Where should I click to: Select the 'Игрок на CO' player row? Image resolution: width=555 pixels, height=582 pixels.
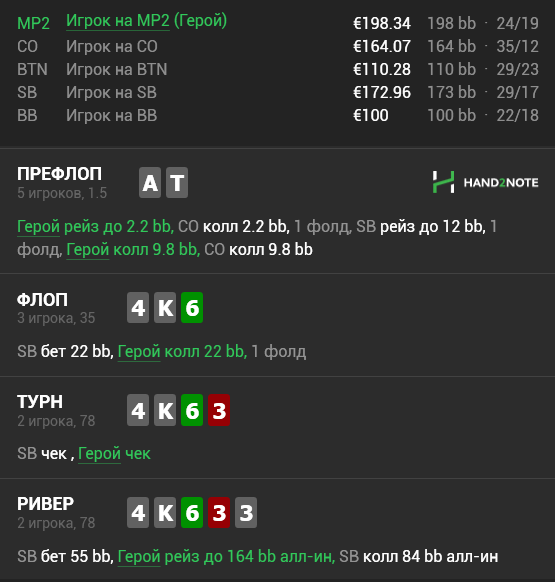278,46
